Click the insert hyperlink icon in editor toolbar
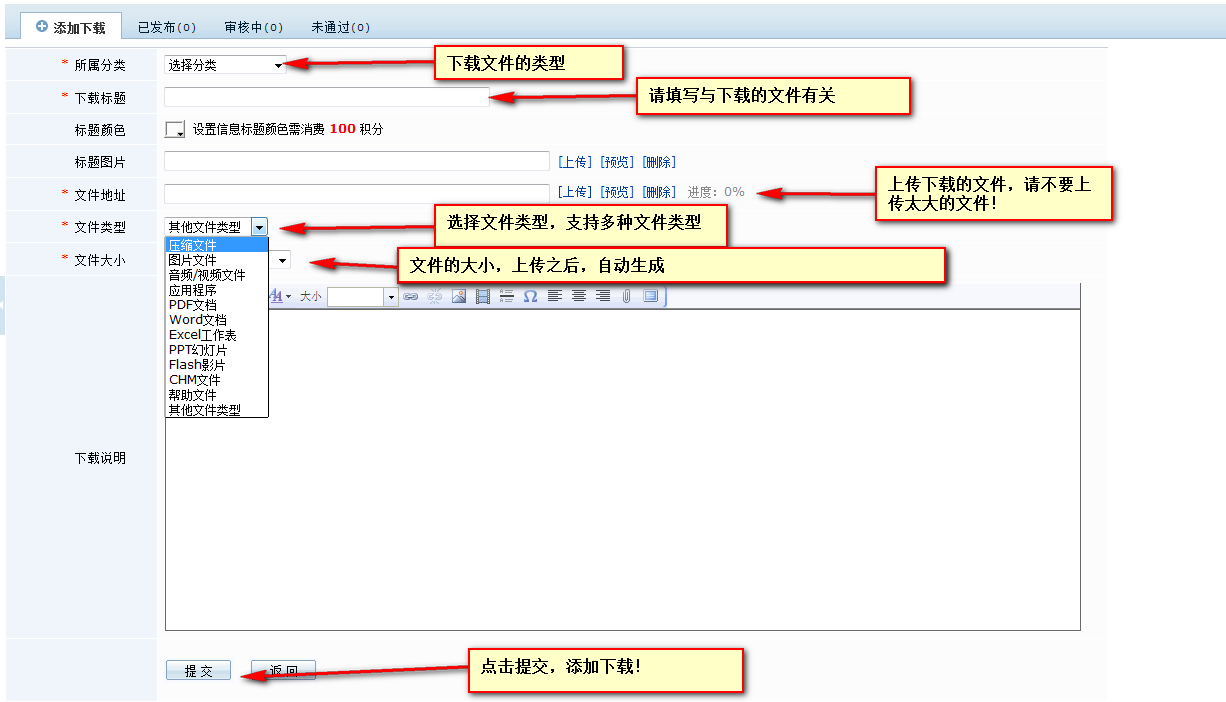1226x702 pixels. [x=410, y=296]
